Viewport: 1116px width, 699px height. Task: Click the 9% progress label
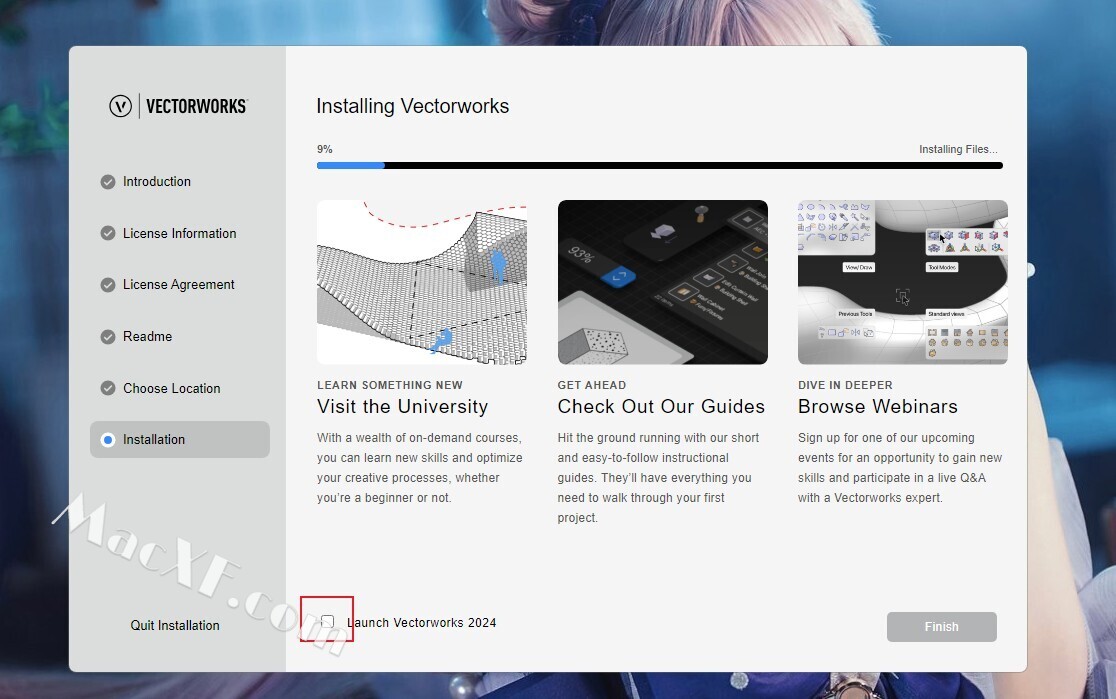pos(325,149)
